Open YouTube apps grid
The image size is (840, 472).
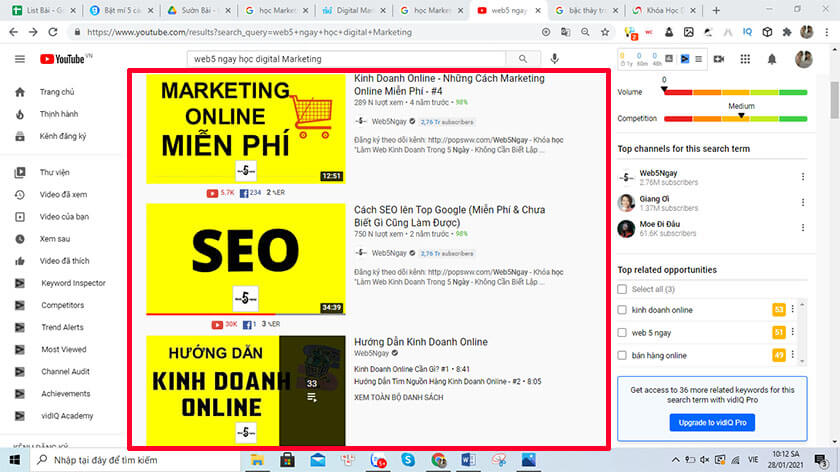tap(745, 59)
